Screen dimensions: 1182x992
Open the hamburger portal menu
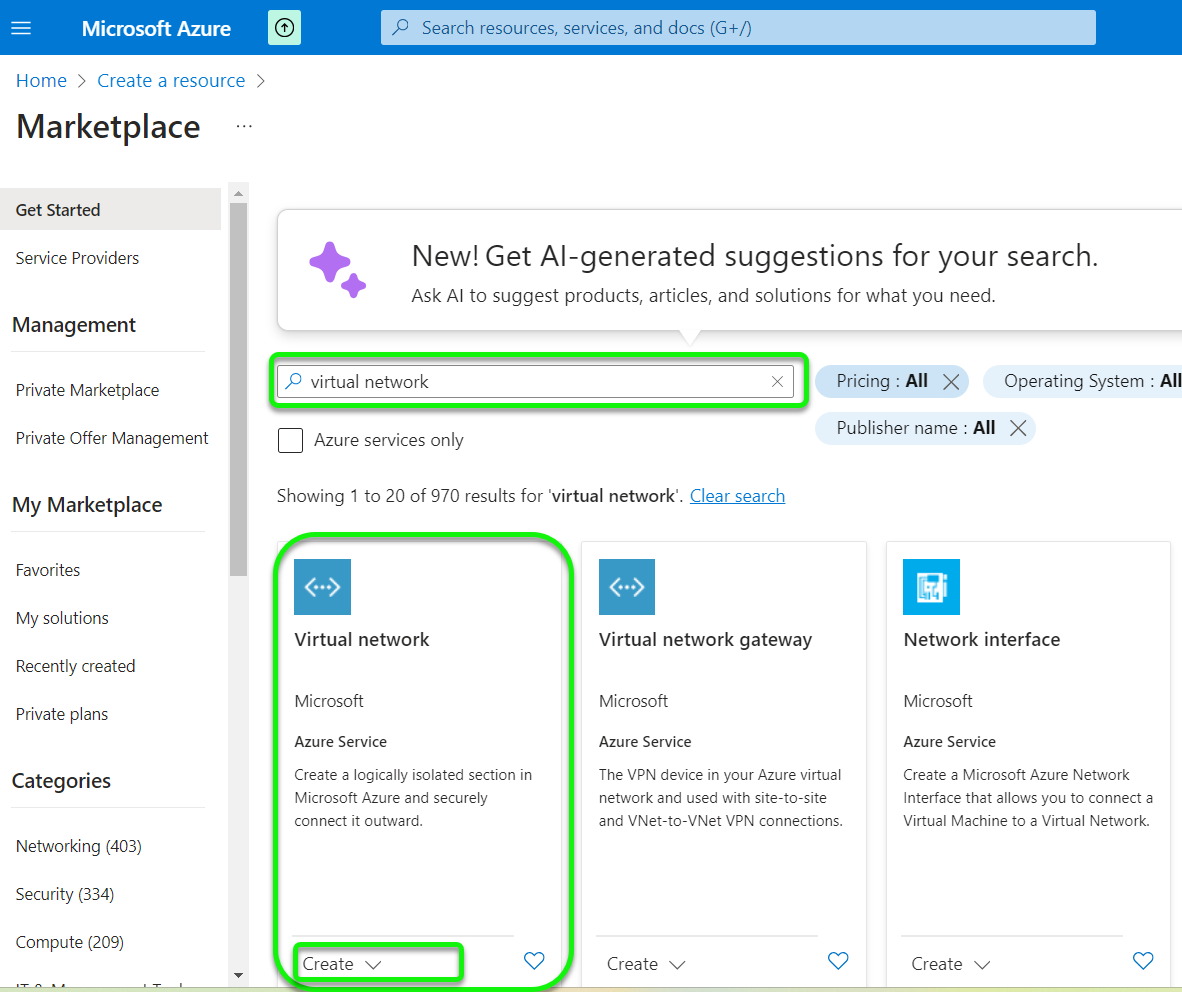point(21,28)
